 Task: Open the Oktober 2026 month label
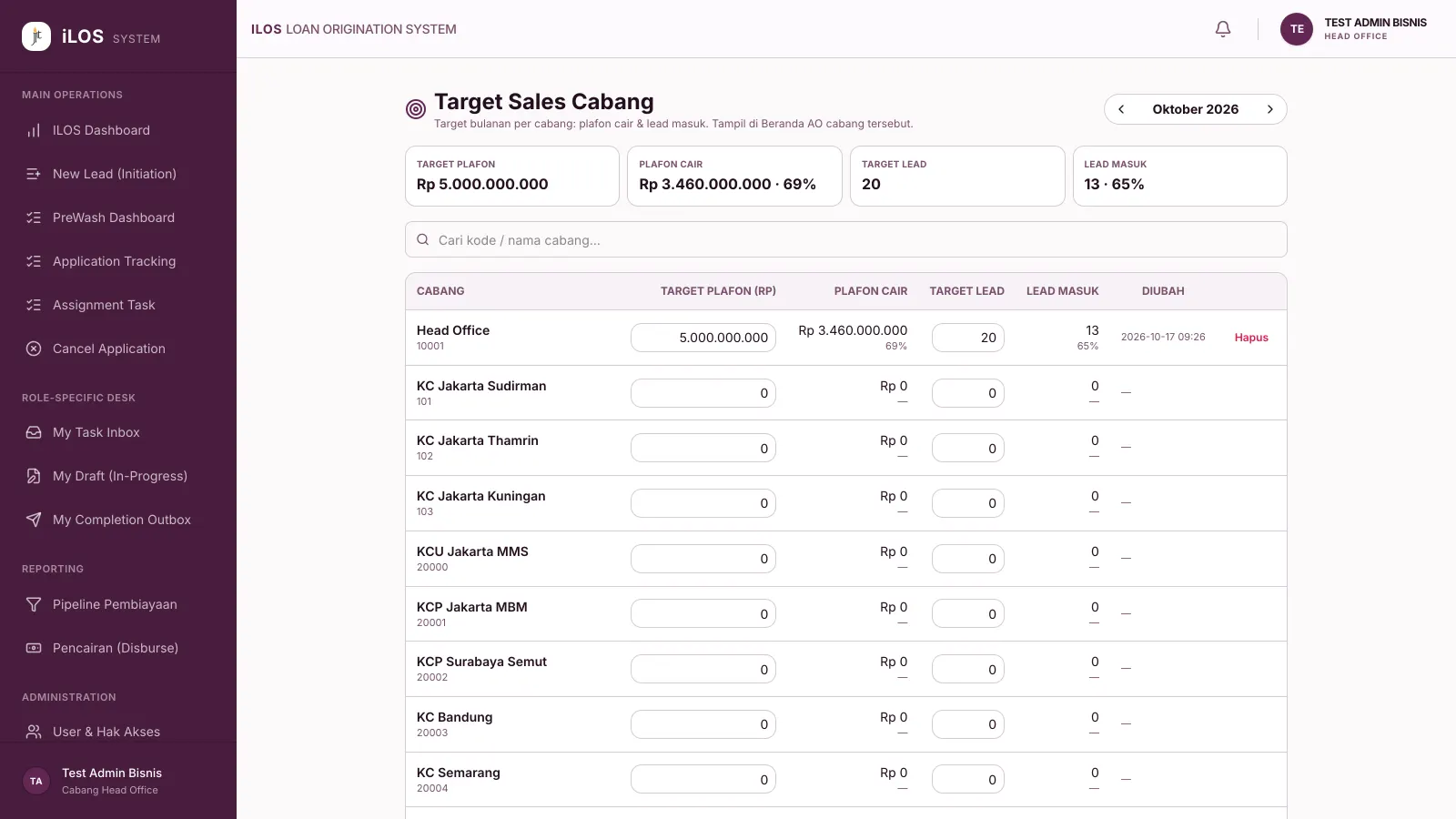(x=1196, y=109)
